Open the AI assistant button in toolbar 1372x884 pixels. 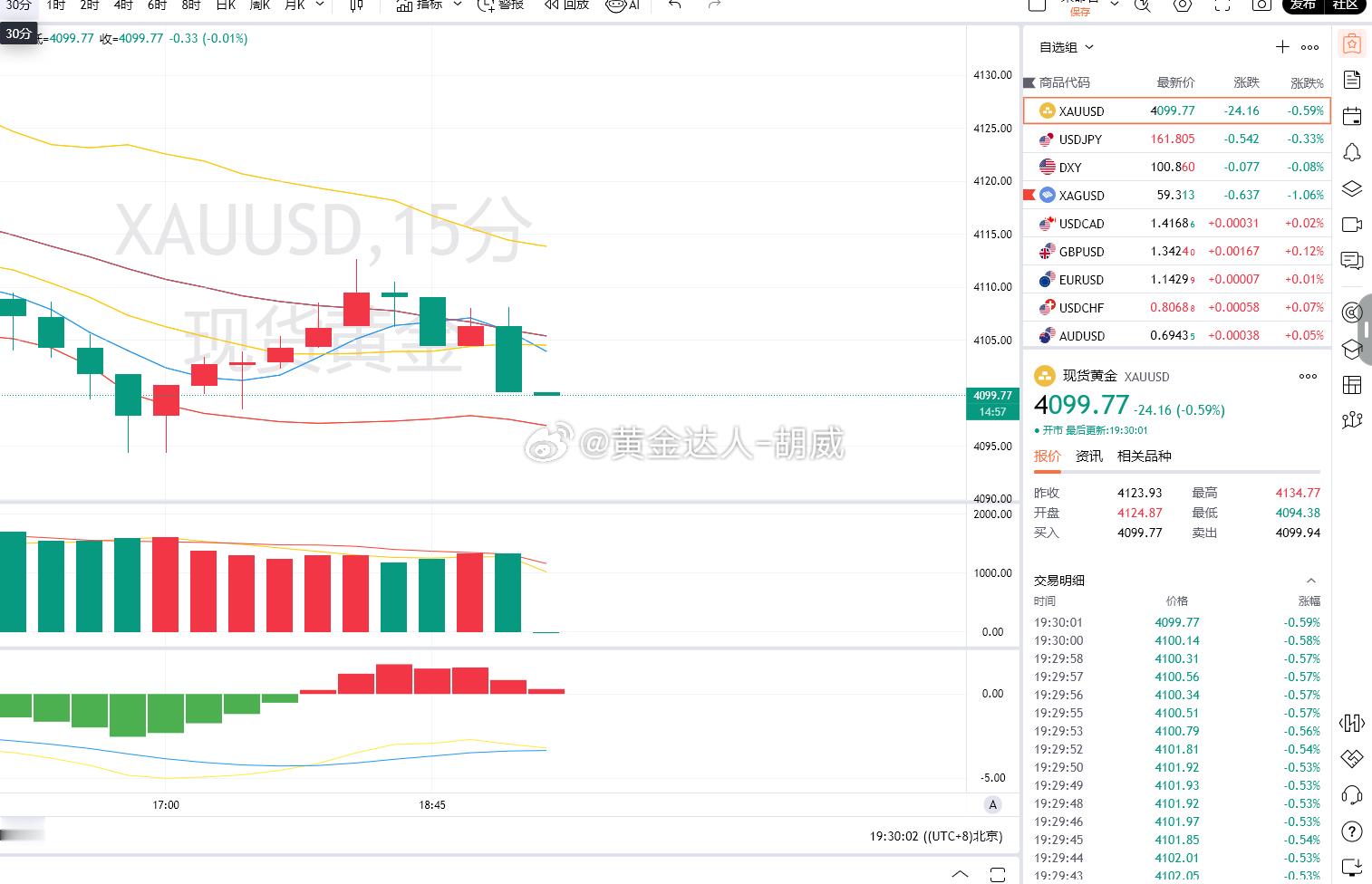click(x=623, y=5)
